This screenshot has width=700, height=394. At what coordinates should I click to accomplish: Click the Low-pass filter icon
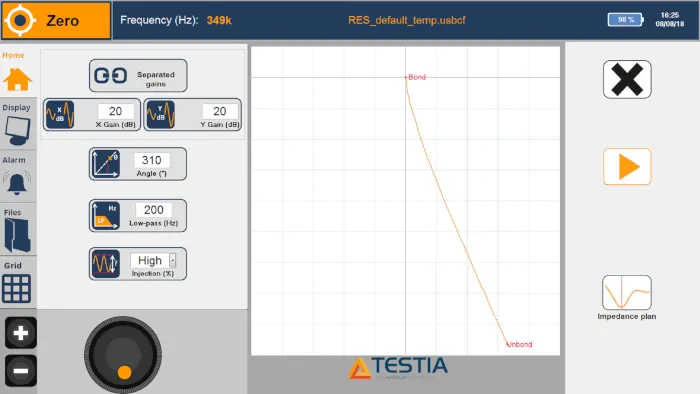(x=105, y=216)
